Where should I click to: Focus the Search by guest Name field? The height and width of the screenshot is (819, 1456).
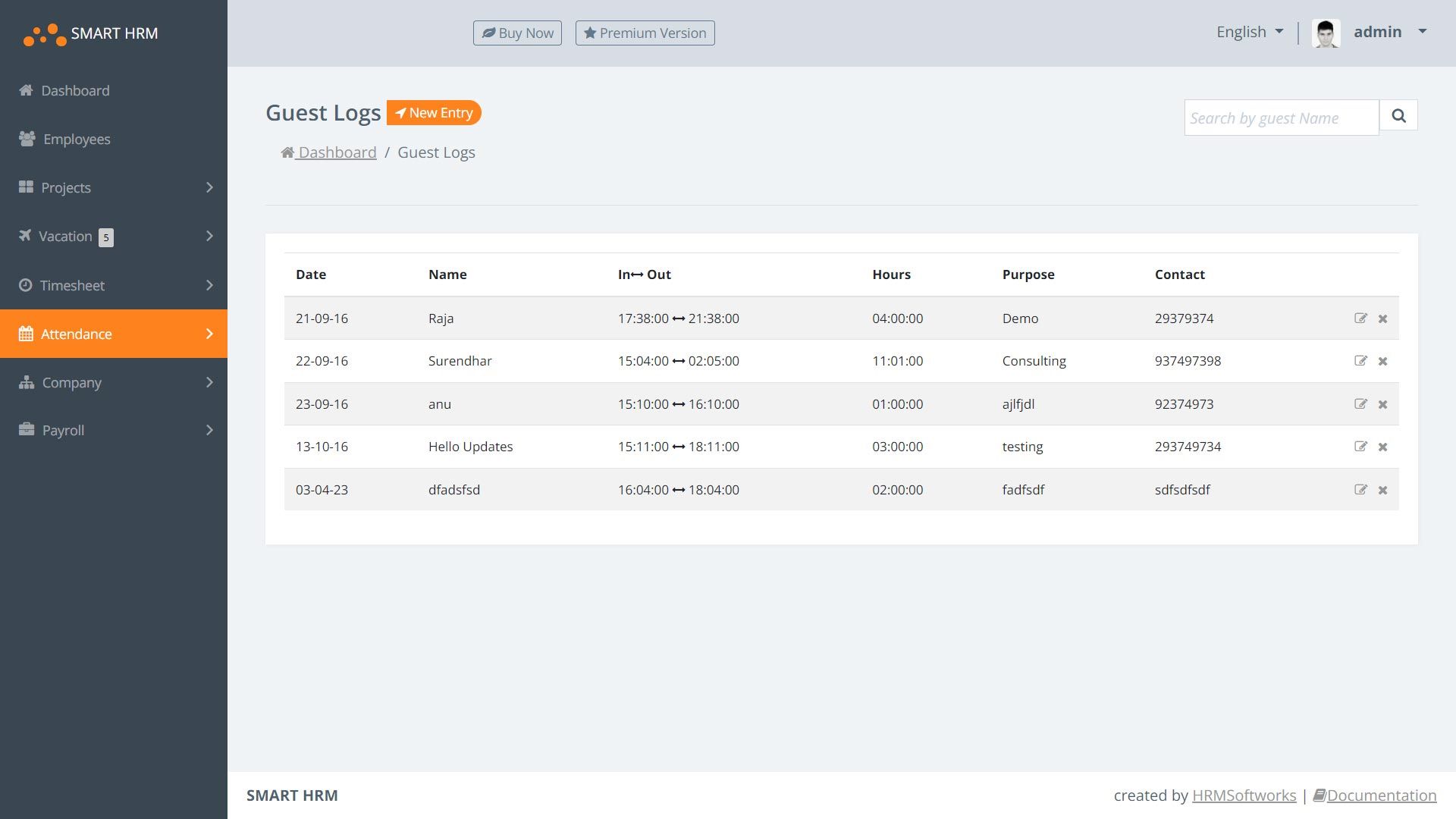1281,118
